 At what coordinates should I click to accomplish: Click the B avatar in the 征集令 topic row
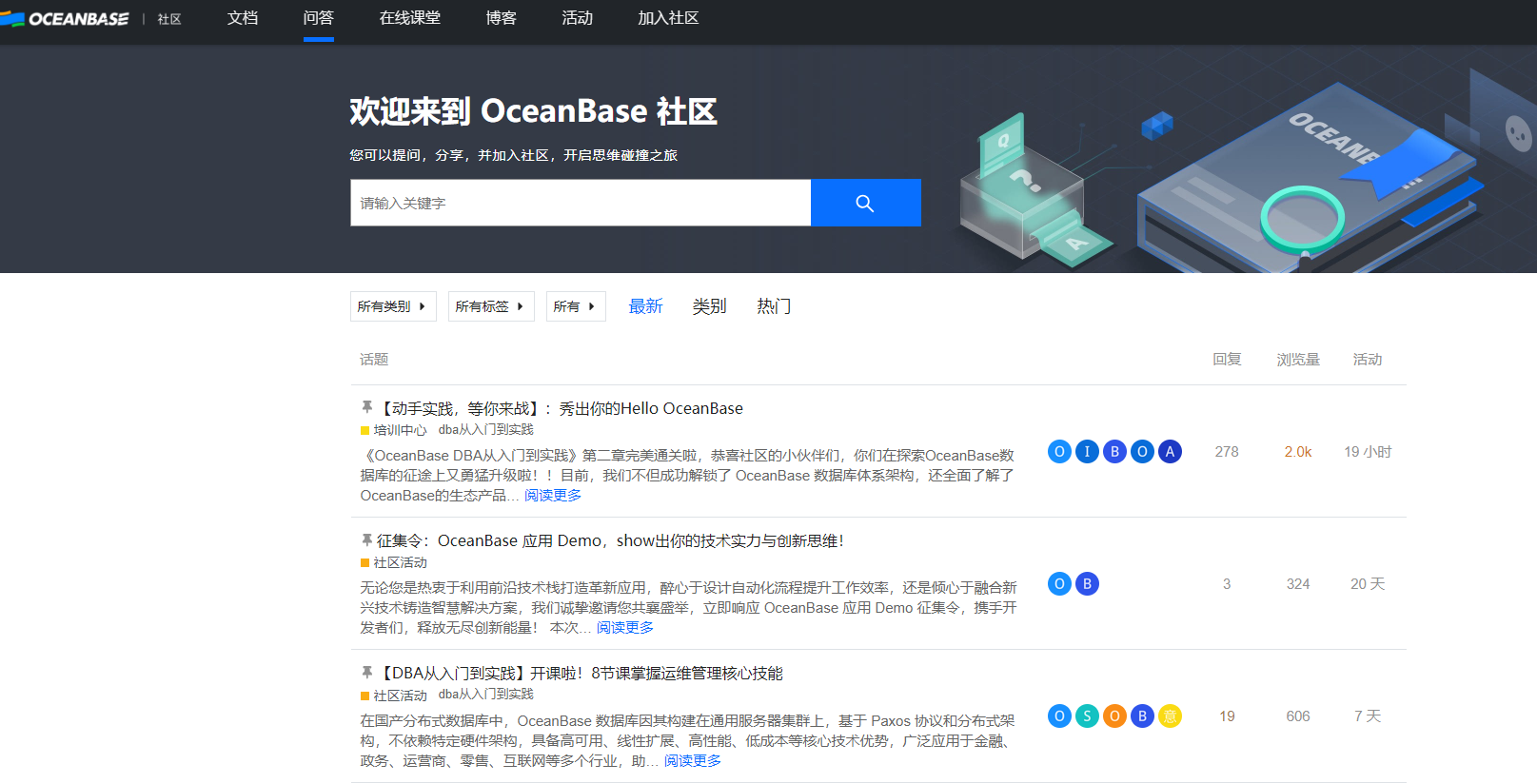[x=1087, y=583]
